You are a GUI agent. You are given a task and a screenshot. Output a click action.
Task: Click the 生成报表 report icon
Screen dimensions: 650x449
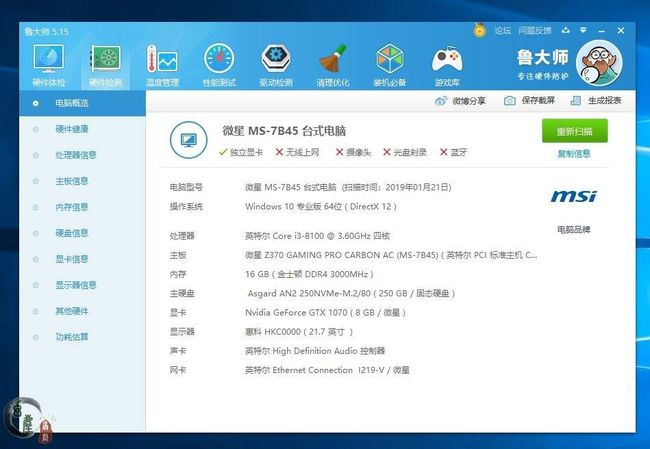click(x=575, y=101)
